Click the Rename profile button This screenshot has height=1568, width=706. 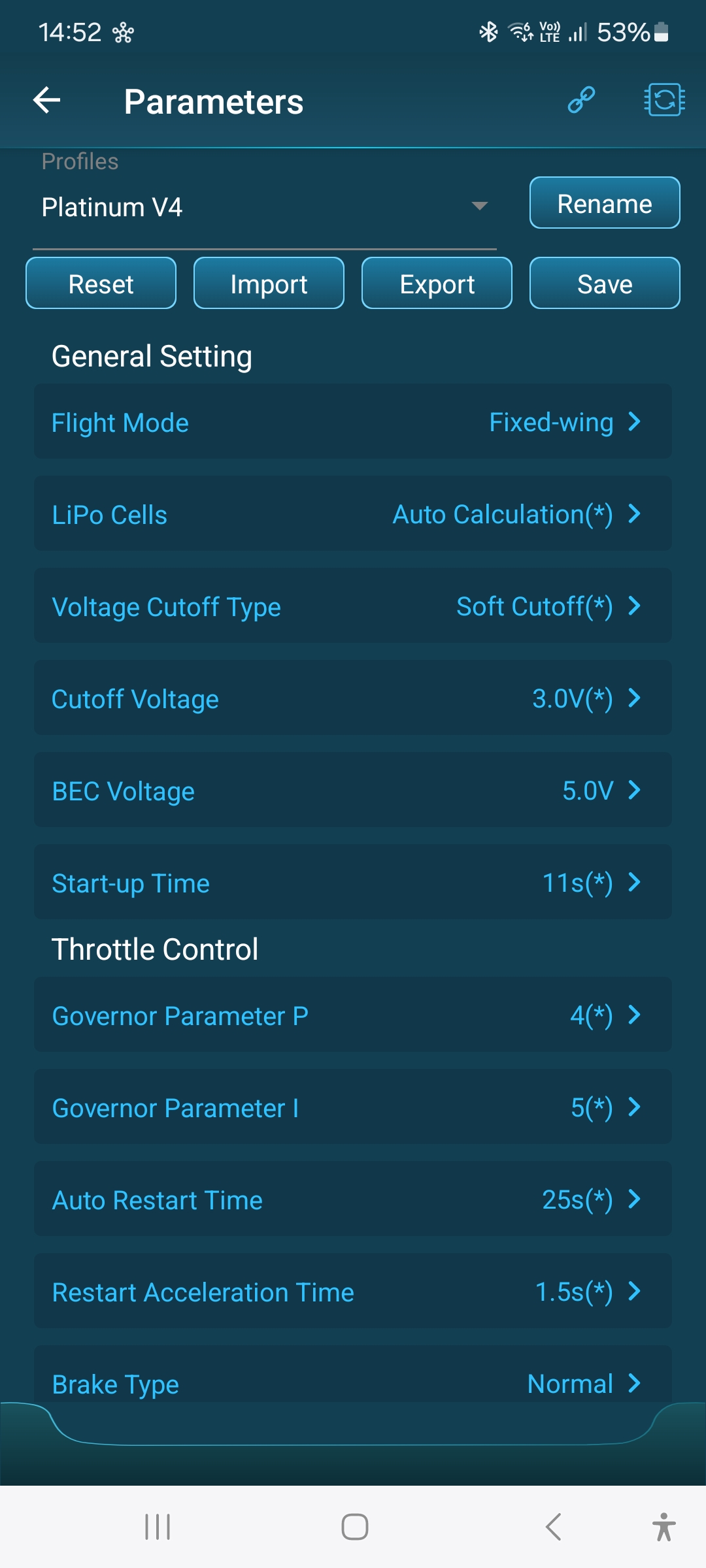coord(604,203)
